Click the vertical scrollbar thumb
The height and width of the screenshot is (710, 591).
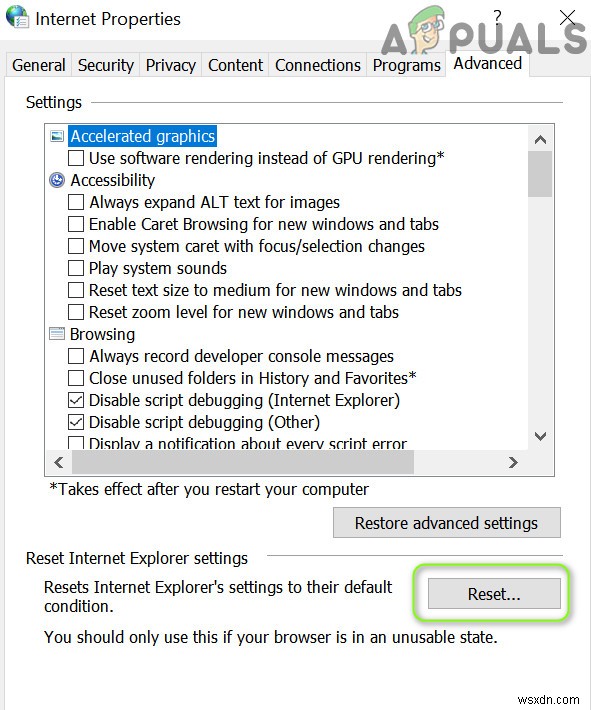[x=540, y=174]
